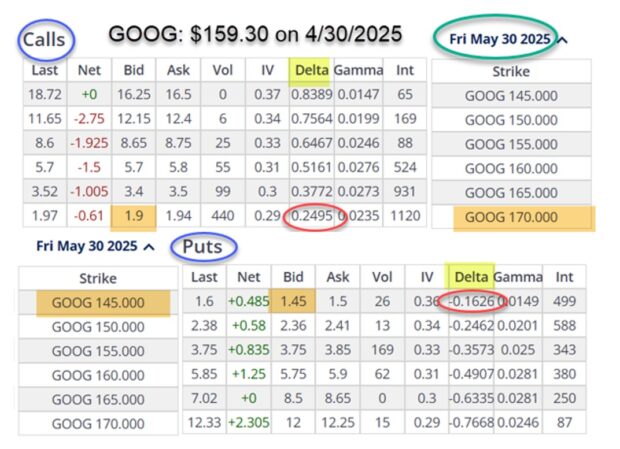Screen dimensions: 620x449
Task: Click the circled -0.1626 put delta value
Action: point(470,301)
